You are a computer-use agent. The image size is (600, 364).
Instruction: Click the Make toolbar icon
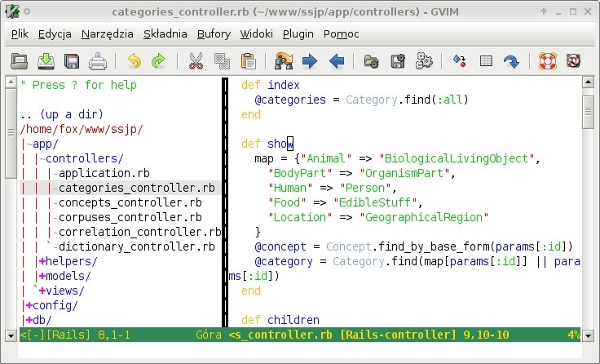click(x=459, y=61)
